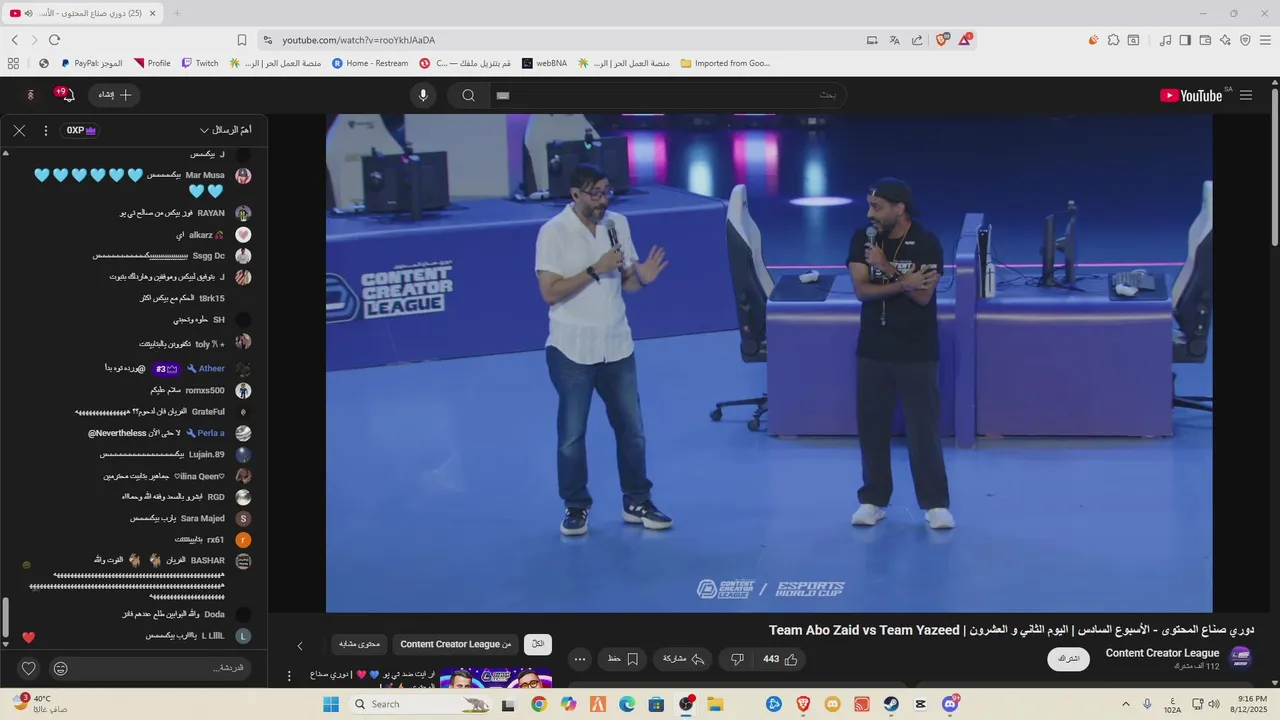
Task: Open Steam from the taskbar
Action: (891, 704)
